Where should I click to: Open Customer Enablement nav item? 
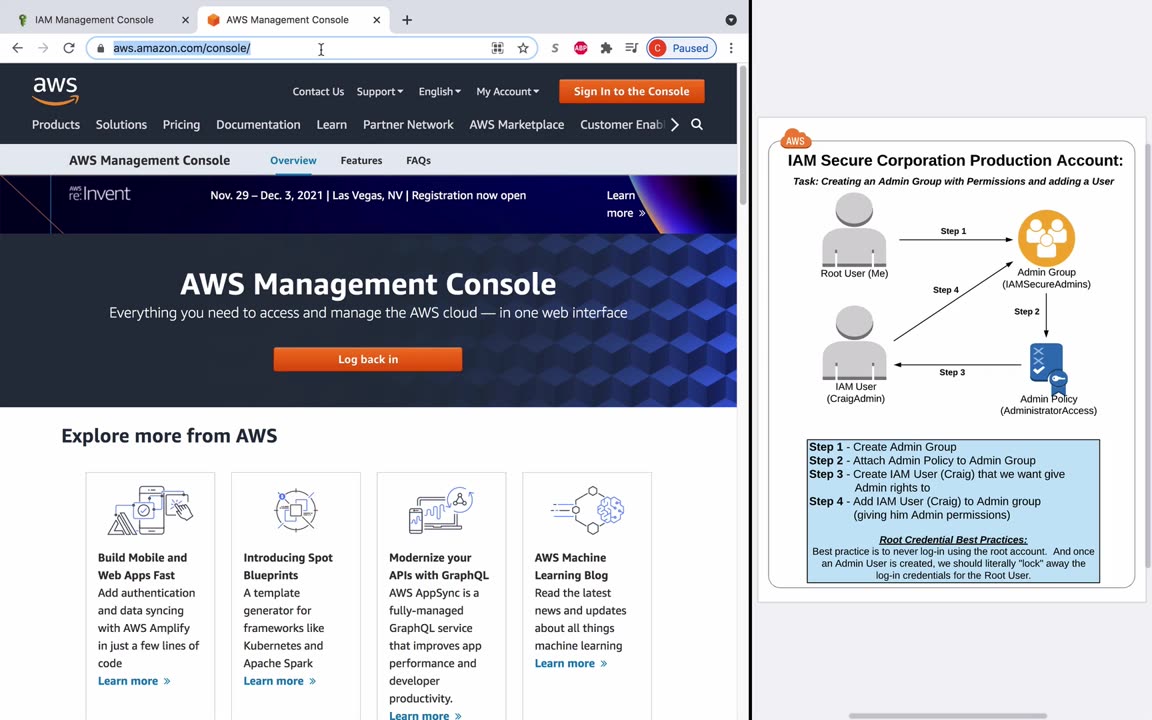pos(622,124)
